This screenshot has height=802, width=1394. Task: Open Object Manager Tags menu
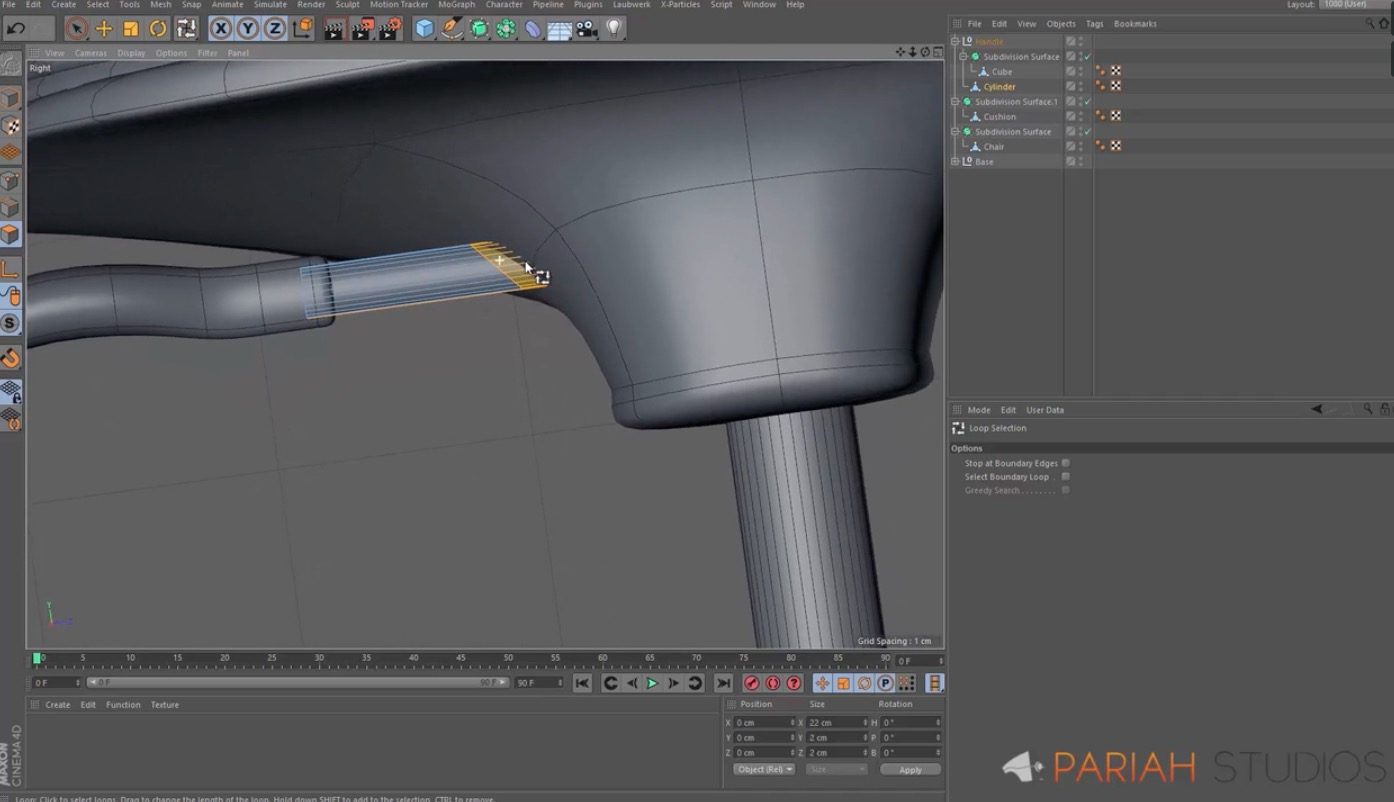click(1095, 24)
